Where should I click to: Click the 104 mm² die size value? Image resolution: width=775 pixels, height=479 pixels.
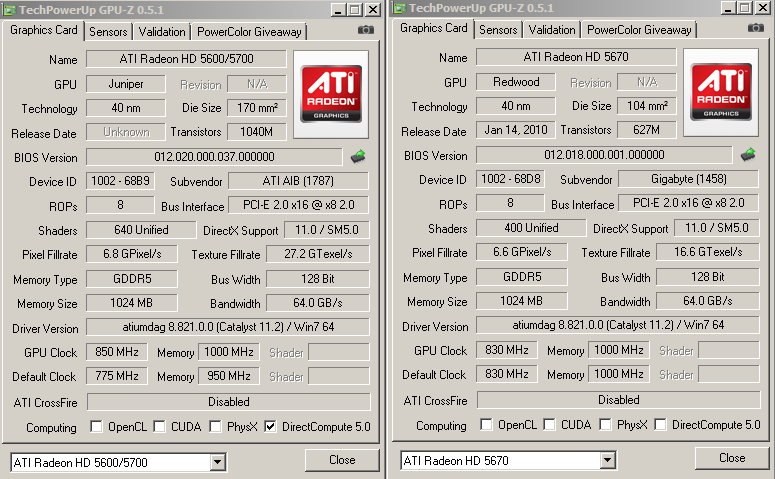pos(647,106)
